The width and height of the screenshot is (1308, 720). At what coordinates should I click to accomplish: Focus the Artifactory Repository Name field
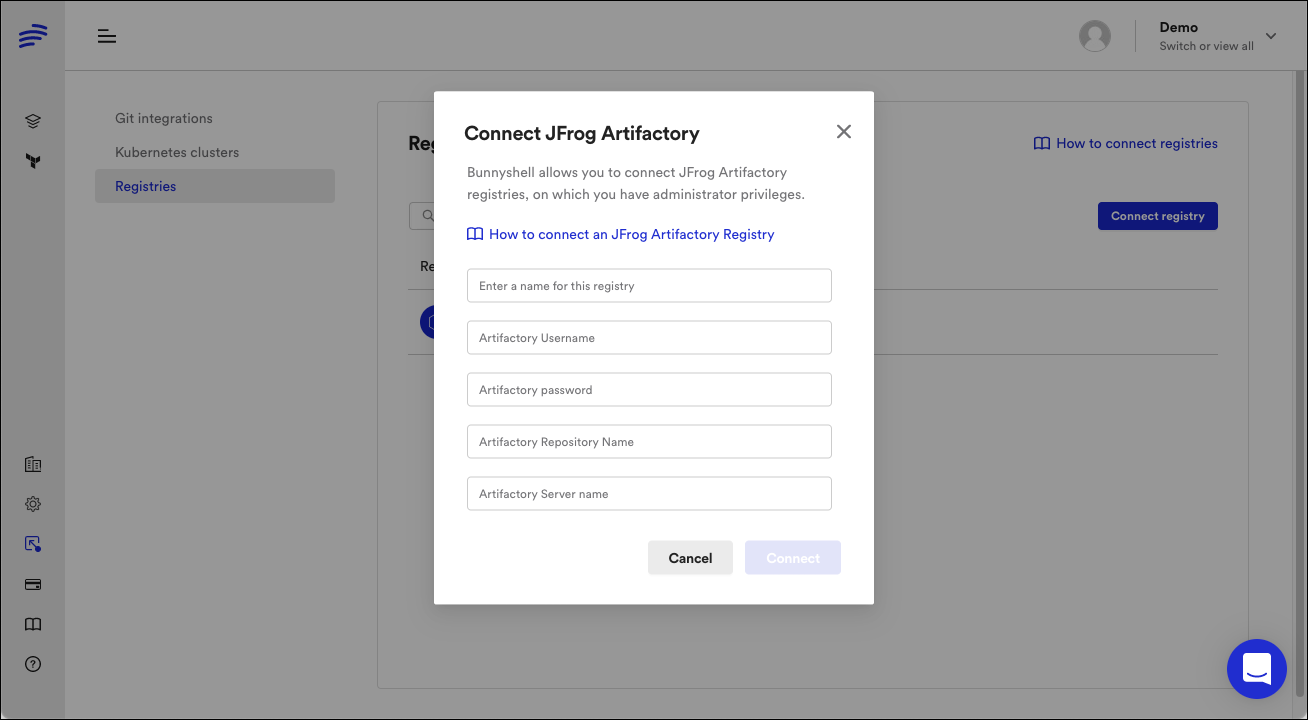pos(649,441)
